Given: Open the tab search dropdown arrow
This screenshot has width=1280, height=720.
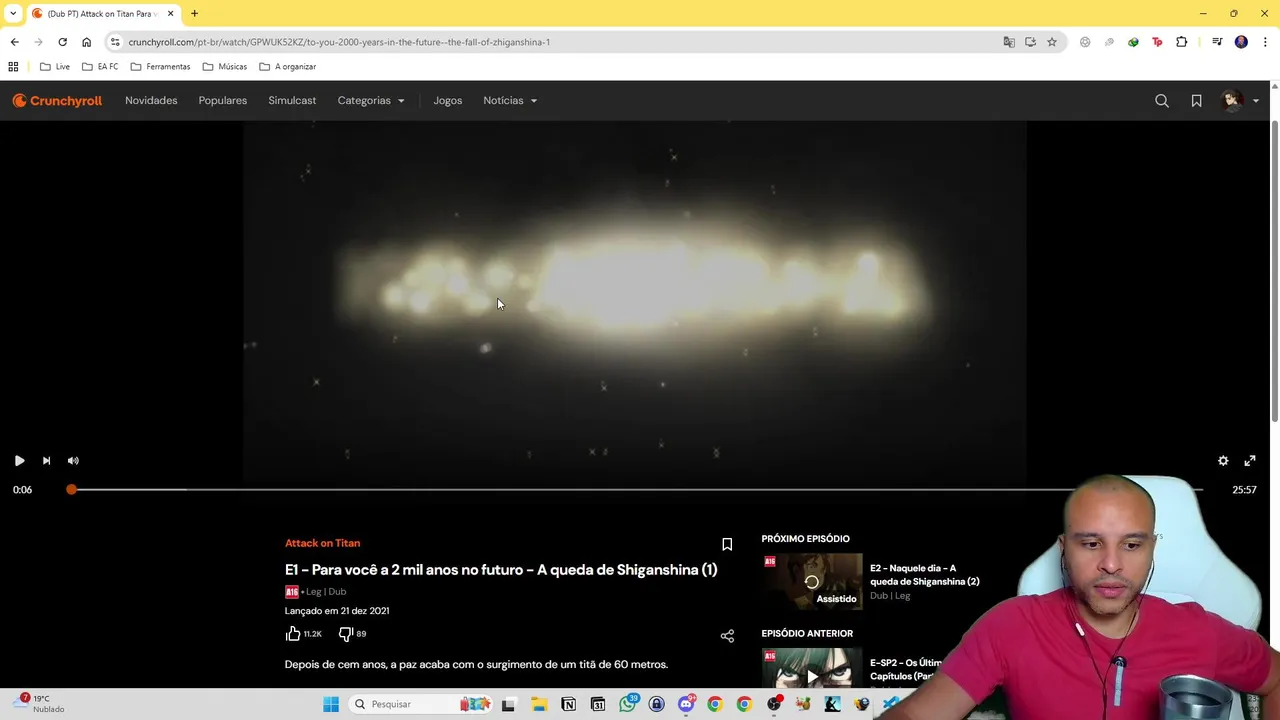Looking at the screenshot, I should click(13, 13).
